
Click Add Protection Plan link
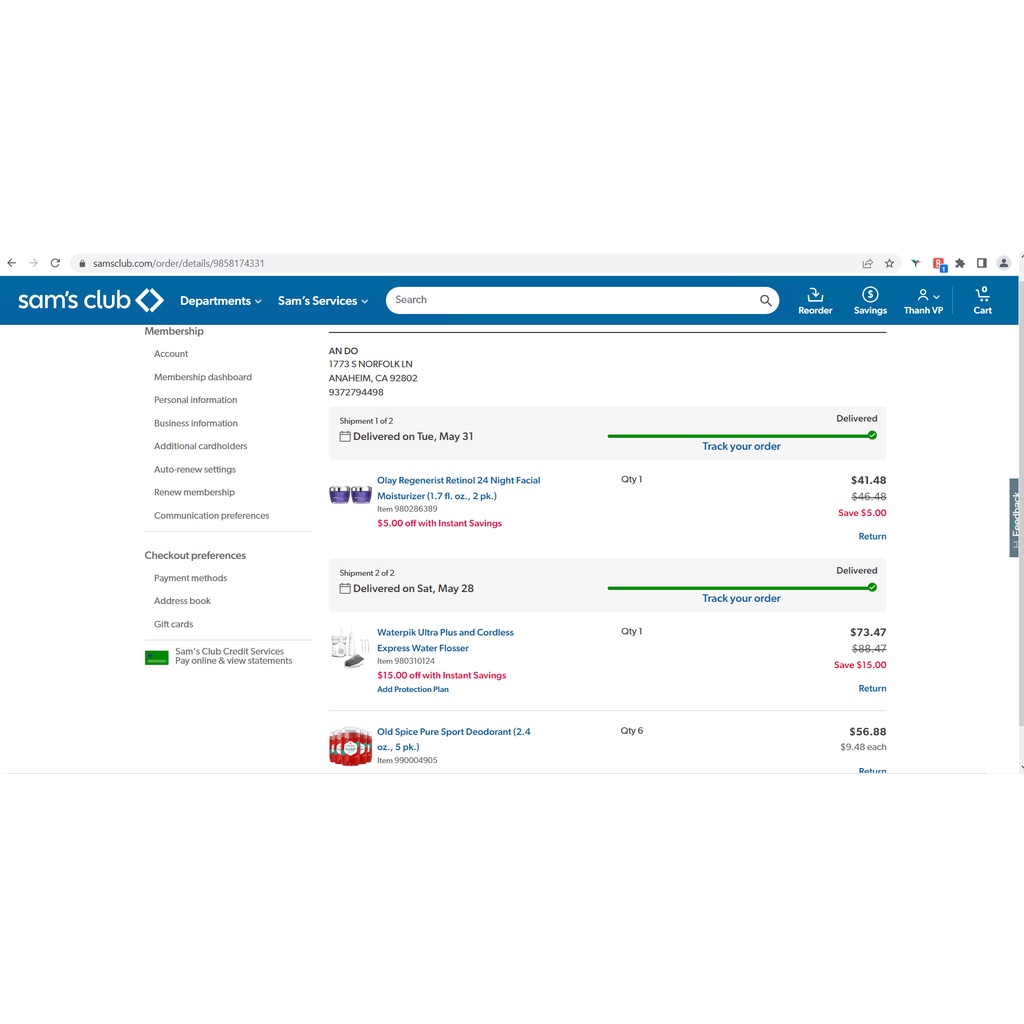coord(413,689)
